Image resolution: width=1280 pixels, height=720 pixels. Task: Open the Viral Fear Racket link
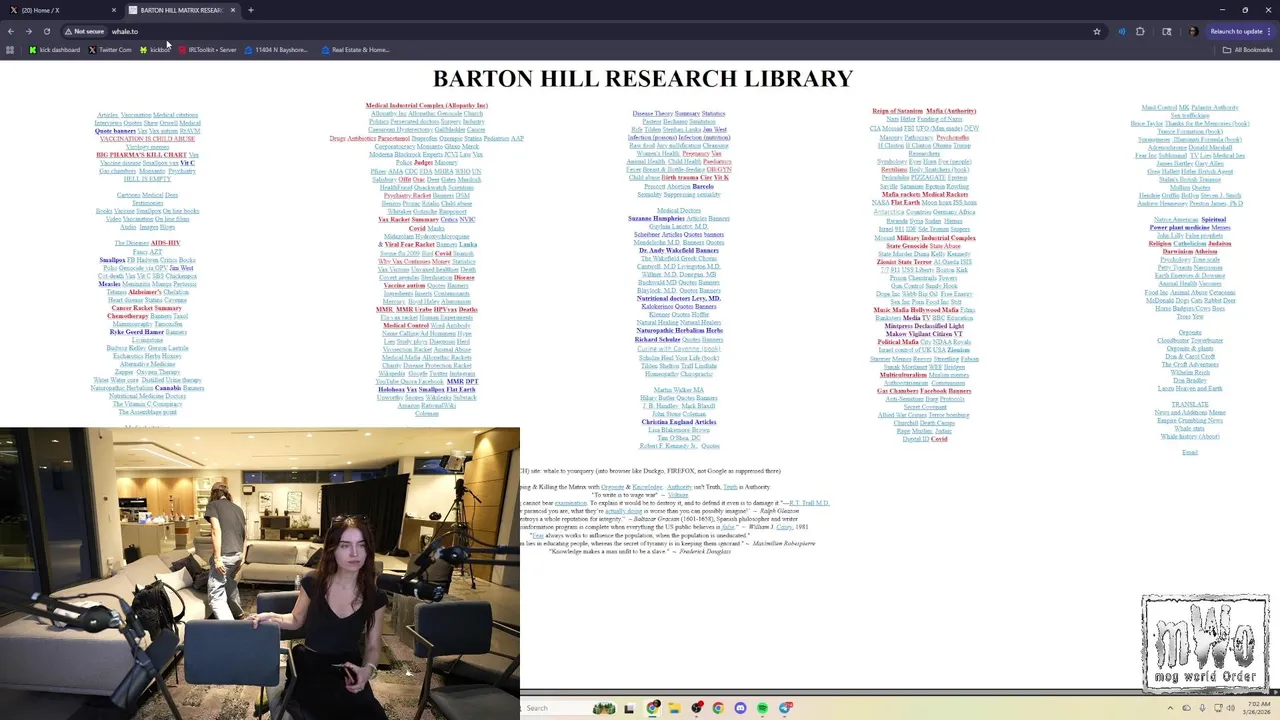point(409,244)
